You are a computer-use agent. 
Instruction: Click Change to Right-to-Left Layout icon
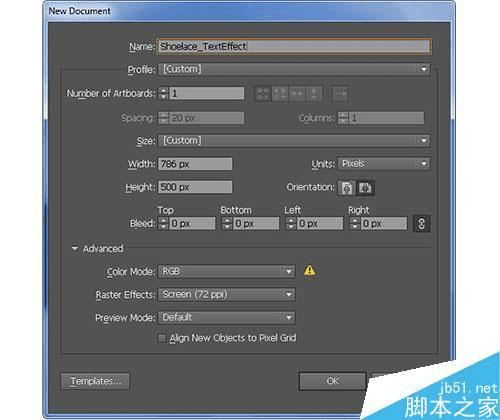(x=340, y=94)
